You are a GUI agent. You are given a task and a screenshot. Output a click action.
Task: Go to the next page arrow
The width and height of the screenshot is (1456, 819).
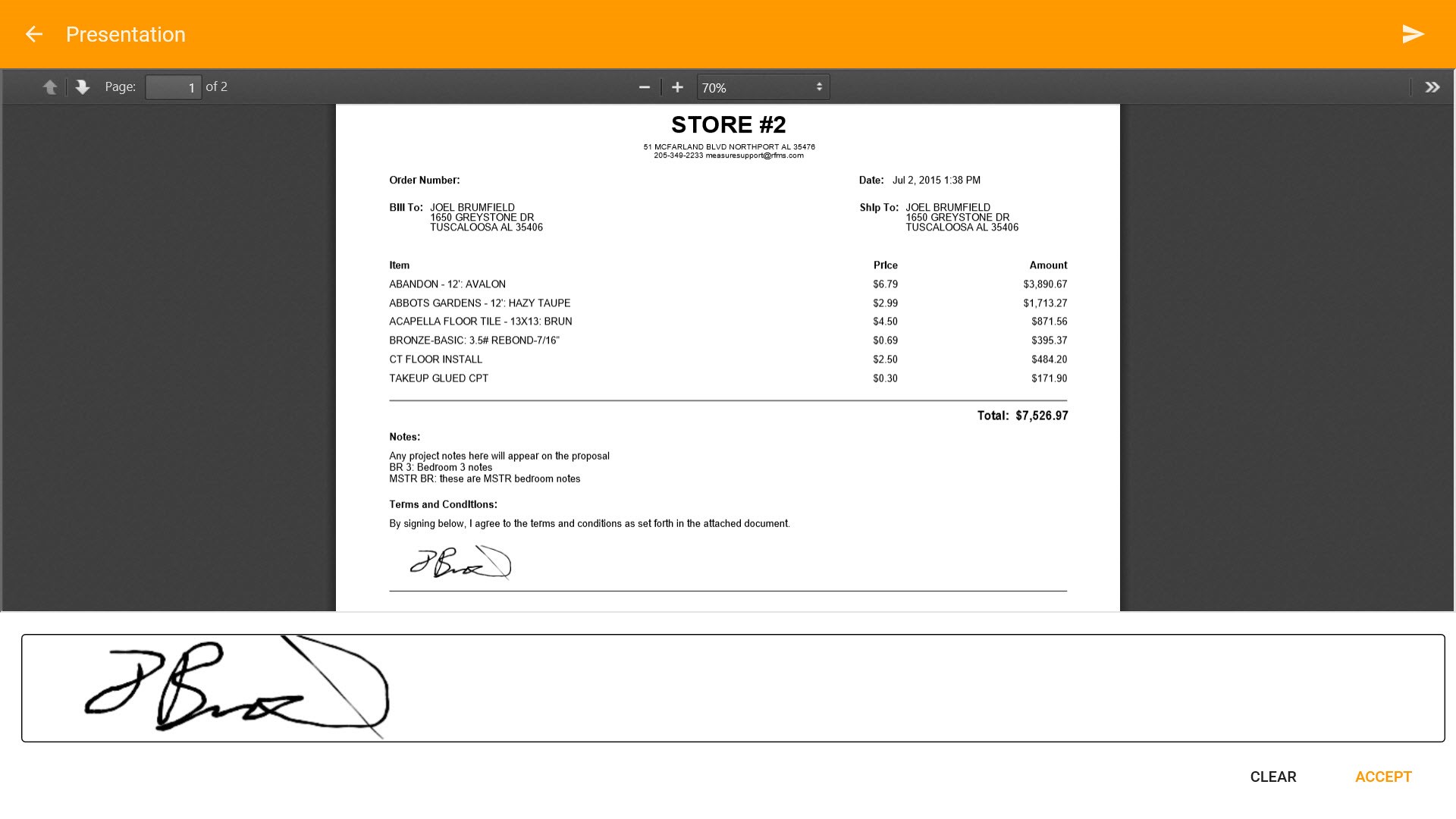coord(83,87)
